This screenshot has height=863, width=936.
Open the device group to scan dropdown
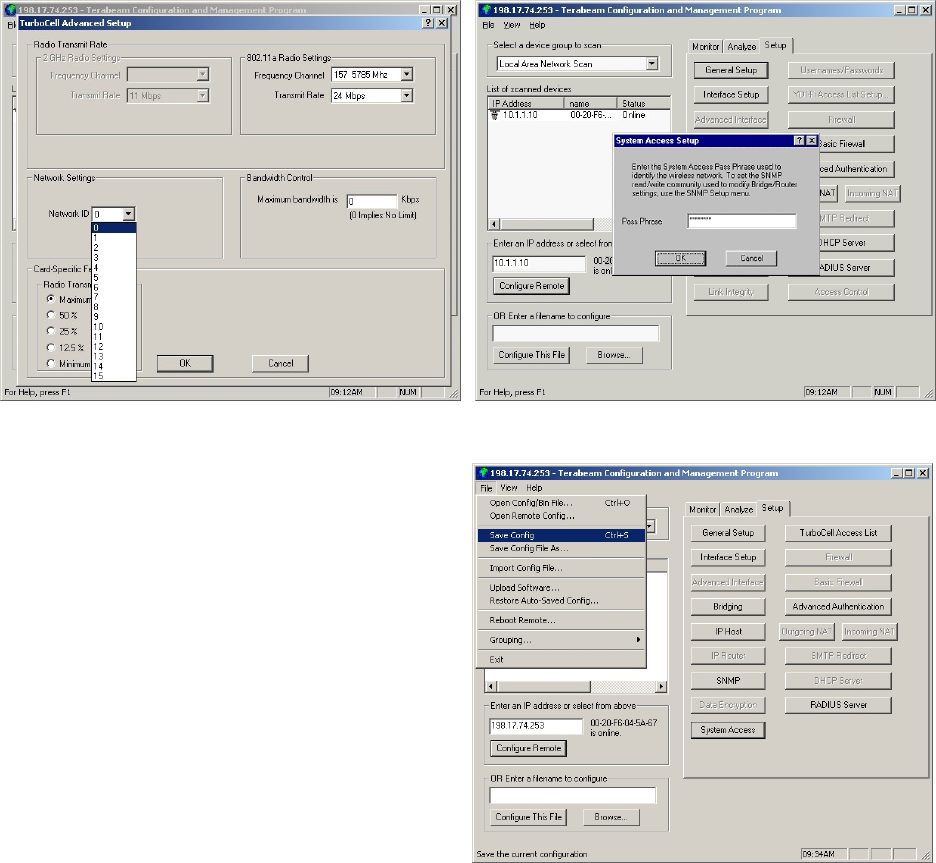(652, 63)
